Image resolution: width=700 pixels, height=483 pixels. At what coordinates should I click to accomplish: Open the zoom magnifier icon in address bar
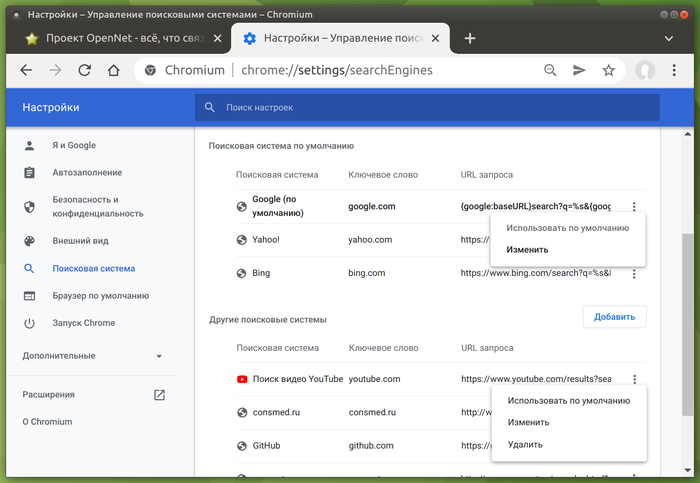click(x=550, y=70)
